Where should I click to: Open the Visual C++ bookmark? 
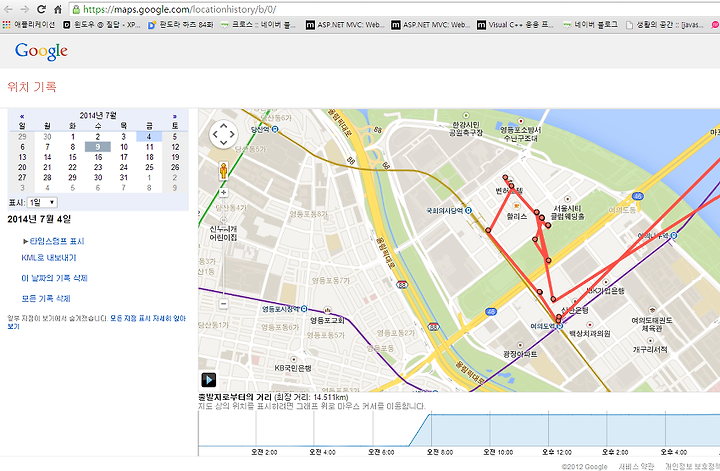coord(516,25)
